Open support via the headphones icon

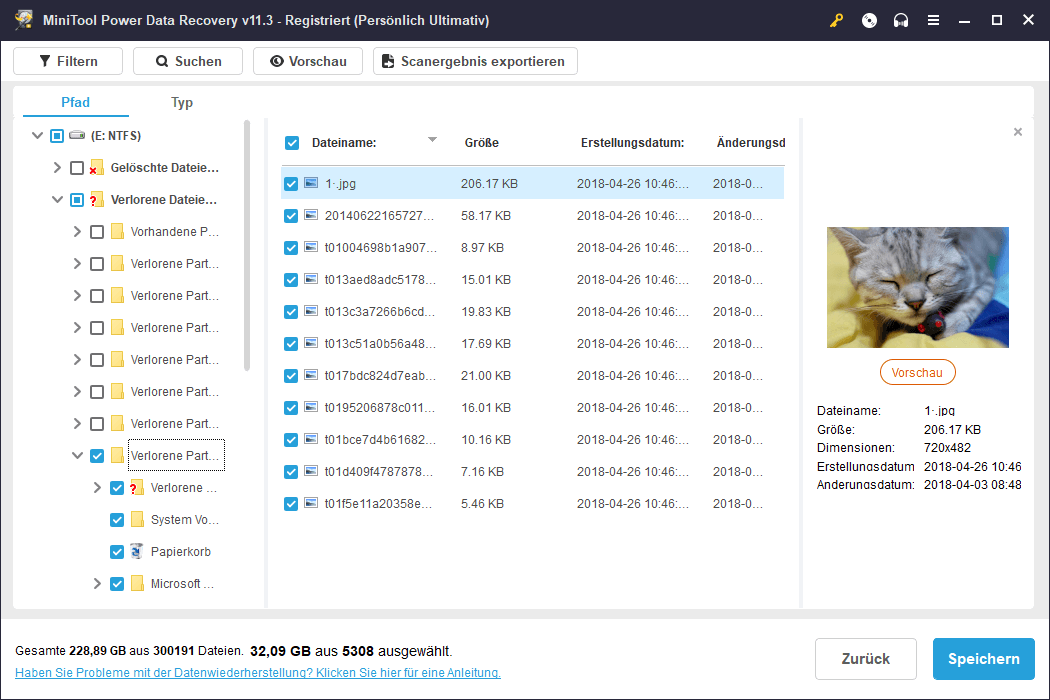coord(901,20)
